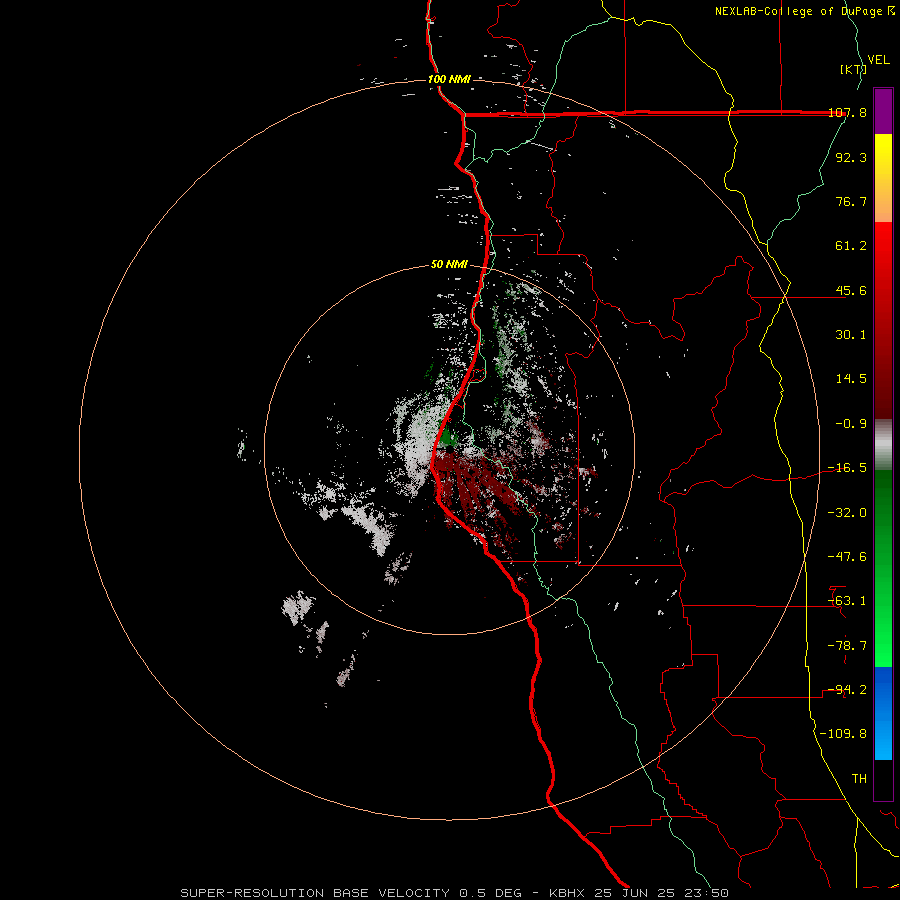Select the 76.7 velocity scale label
The height and width of the screenshot is (900, 900).
point(851,201)
